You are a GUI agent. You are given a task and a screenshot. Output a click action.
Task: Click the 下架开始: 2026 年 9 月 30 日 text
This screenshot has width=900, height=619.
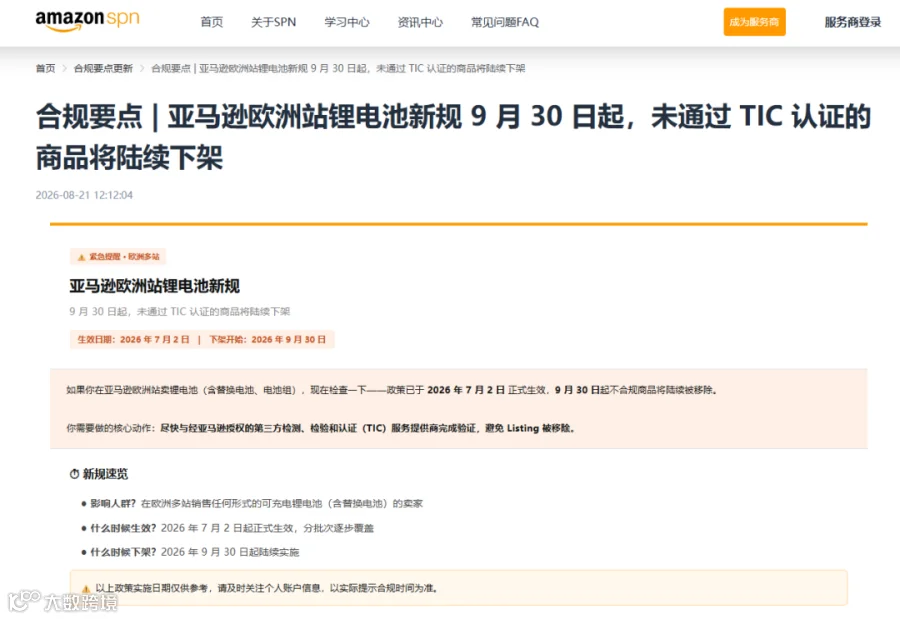tap(267, 339)
